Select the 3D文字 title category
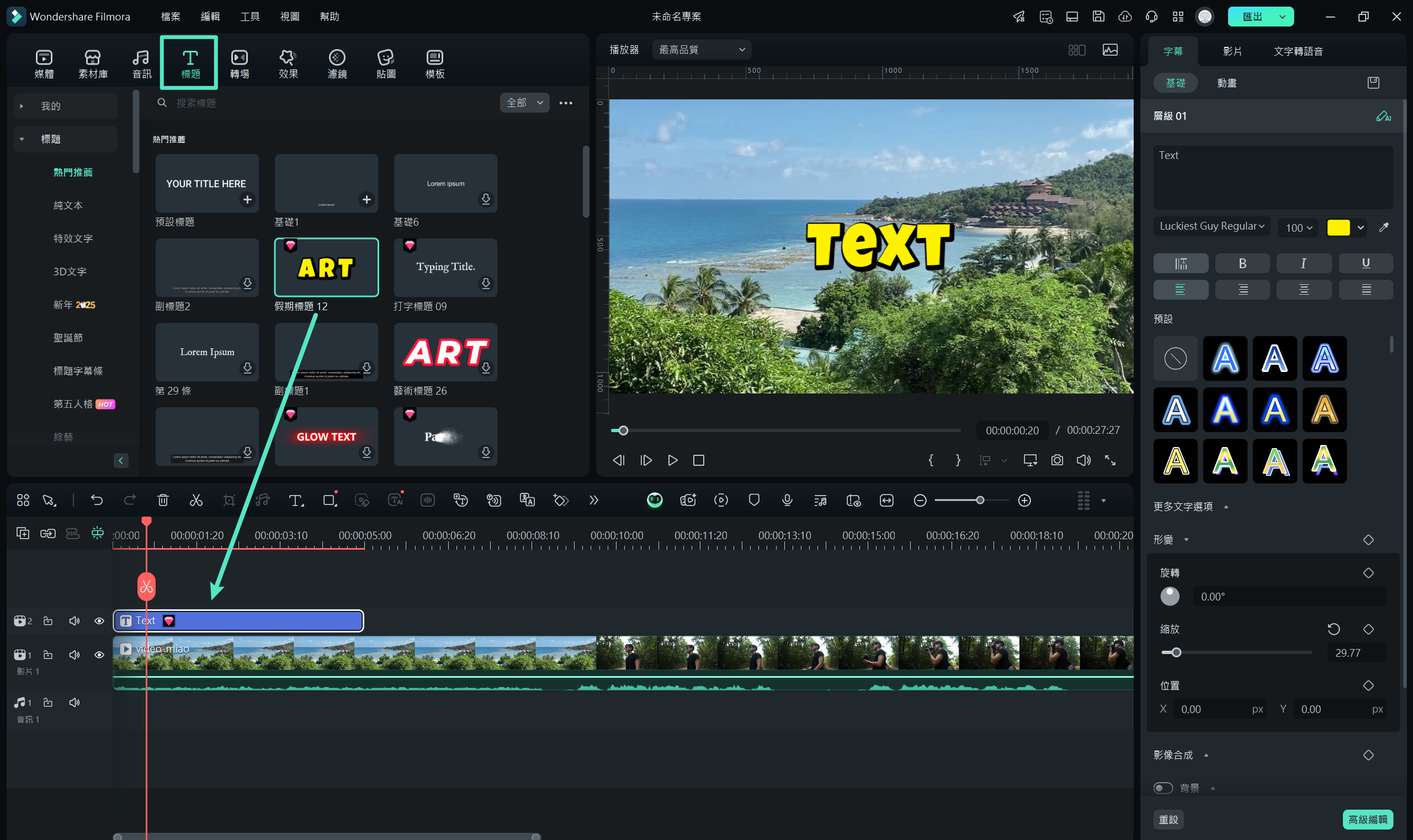Image resolution: width=1413 pixels, height=840 pixels. pos(70,272)
